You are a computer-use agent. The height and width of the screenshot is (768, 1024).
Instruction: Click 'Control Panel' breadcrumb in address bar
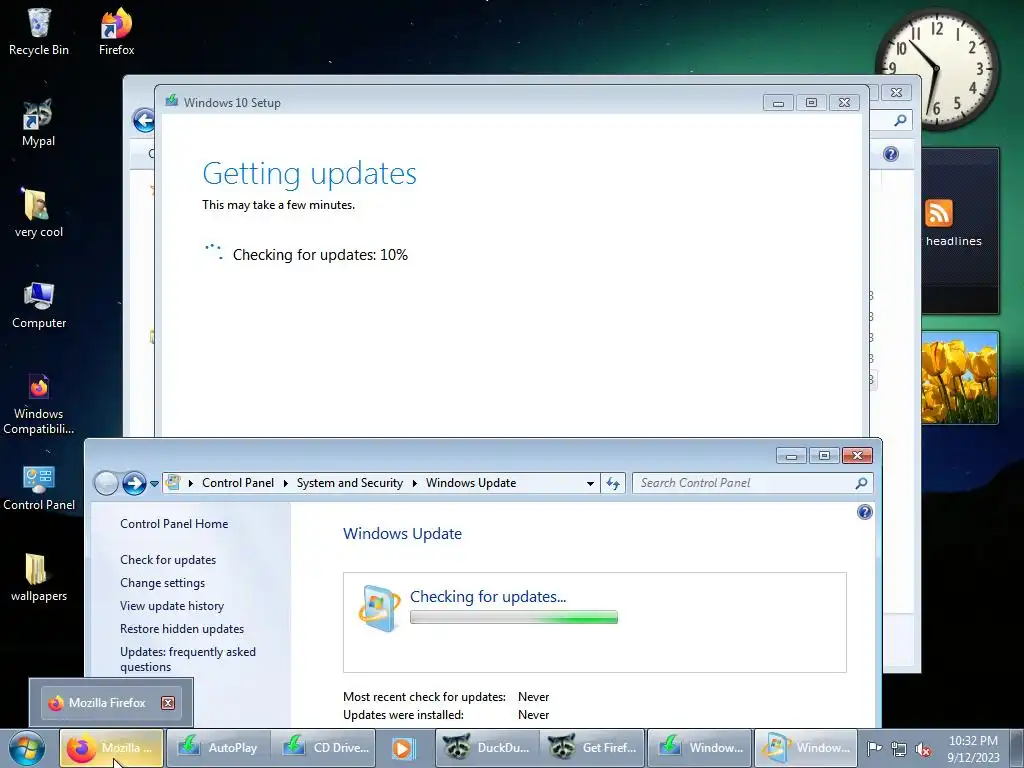point(238,483)
